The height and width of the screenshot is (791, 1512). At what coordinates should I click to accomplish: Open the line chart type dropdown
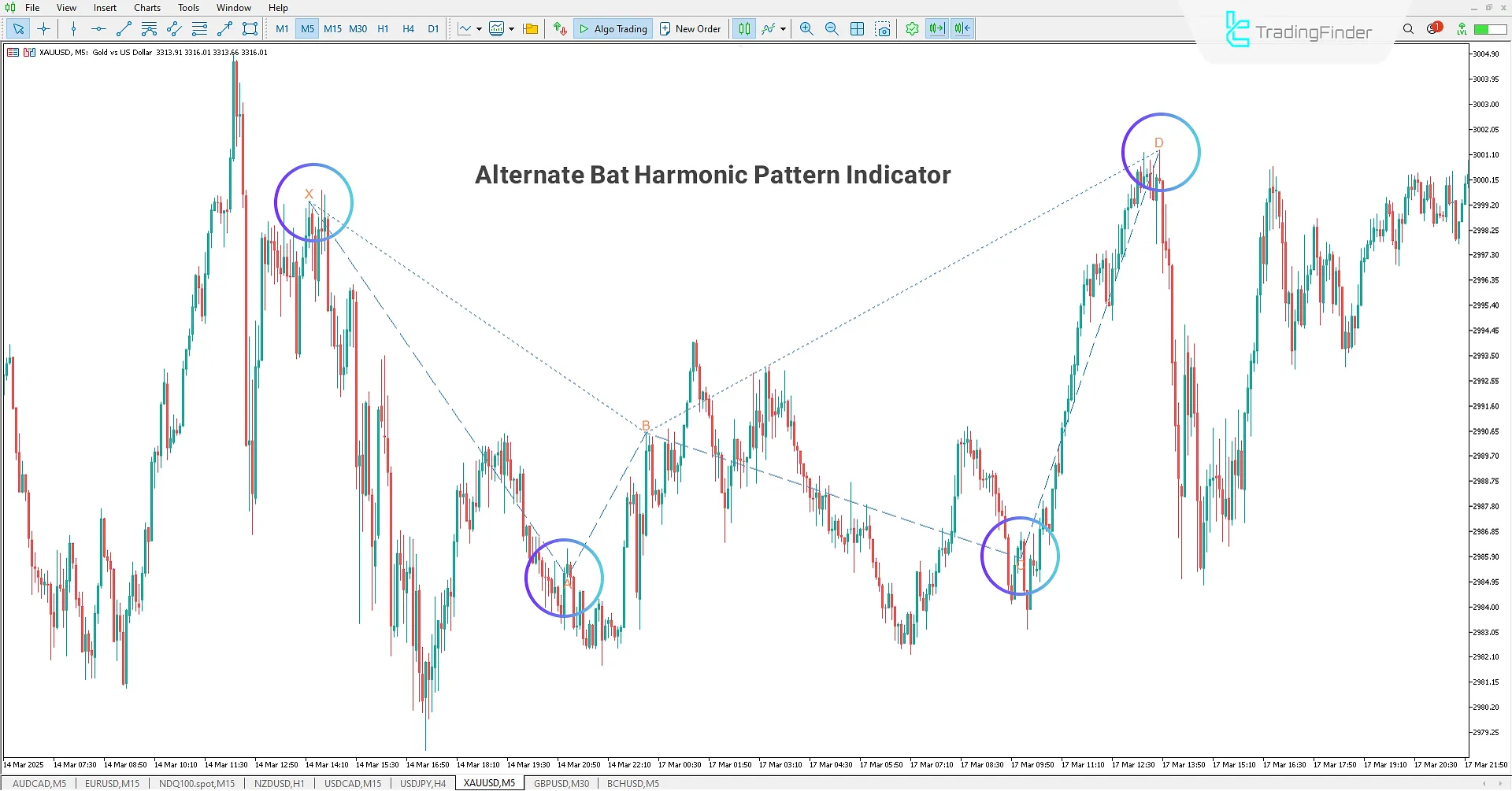coord(477,29)
